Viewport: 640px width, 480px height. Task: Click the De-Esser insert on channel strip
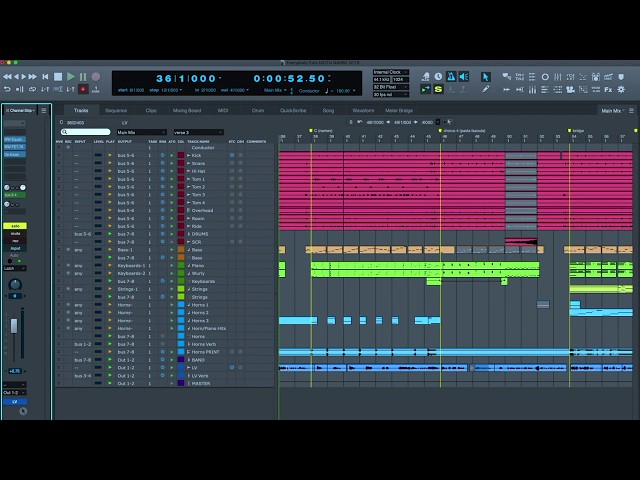click(x=15, y=154)
